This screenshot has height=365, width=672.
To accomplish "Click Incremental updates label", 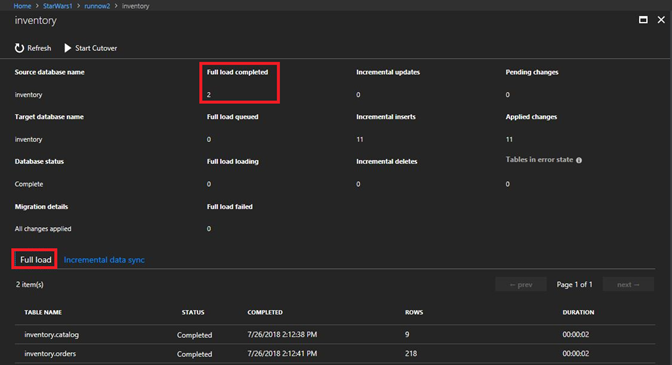I will pos(388,72).
